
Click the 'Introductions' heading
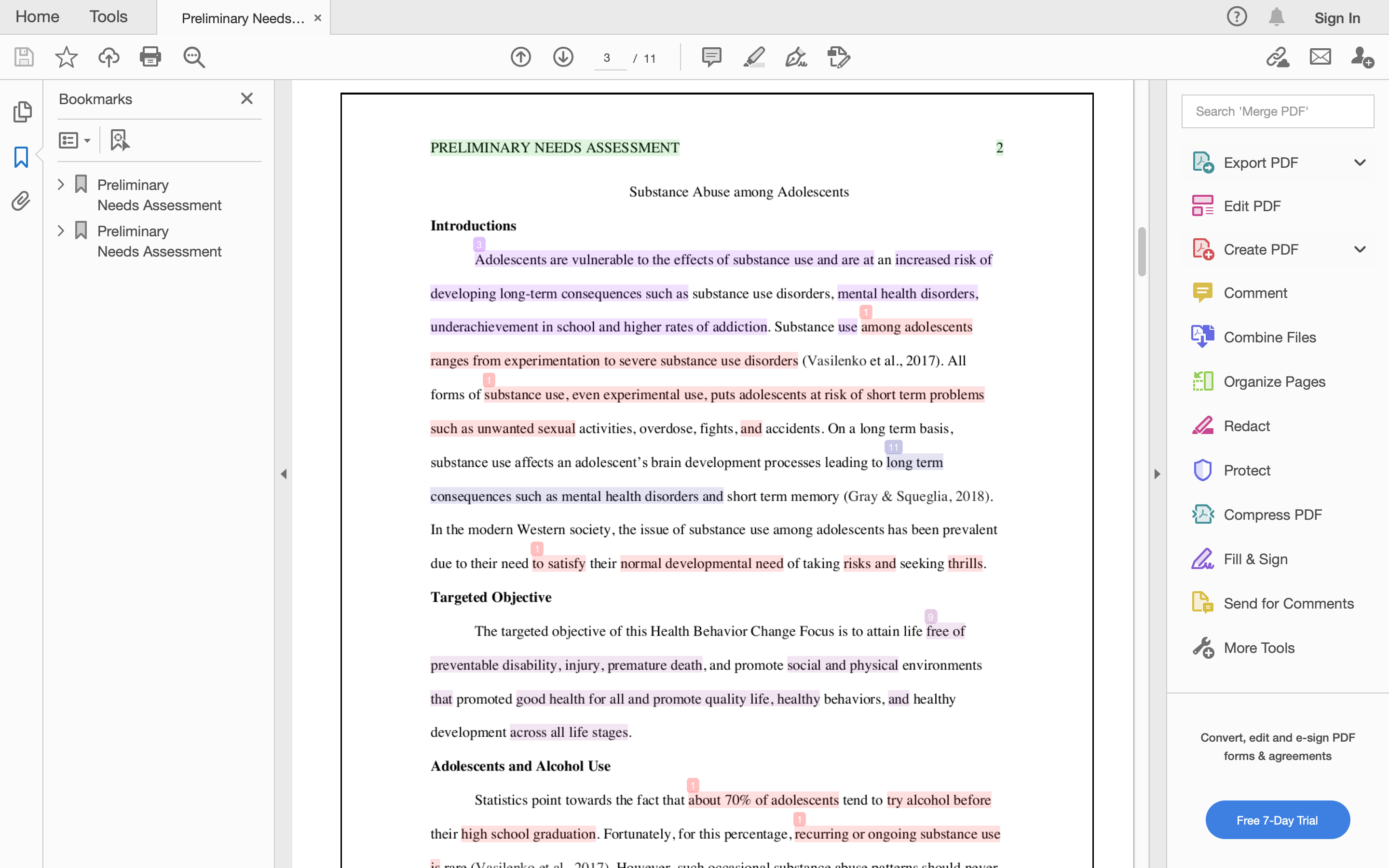473,226
